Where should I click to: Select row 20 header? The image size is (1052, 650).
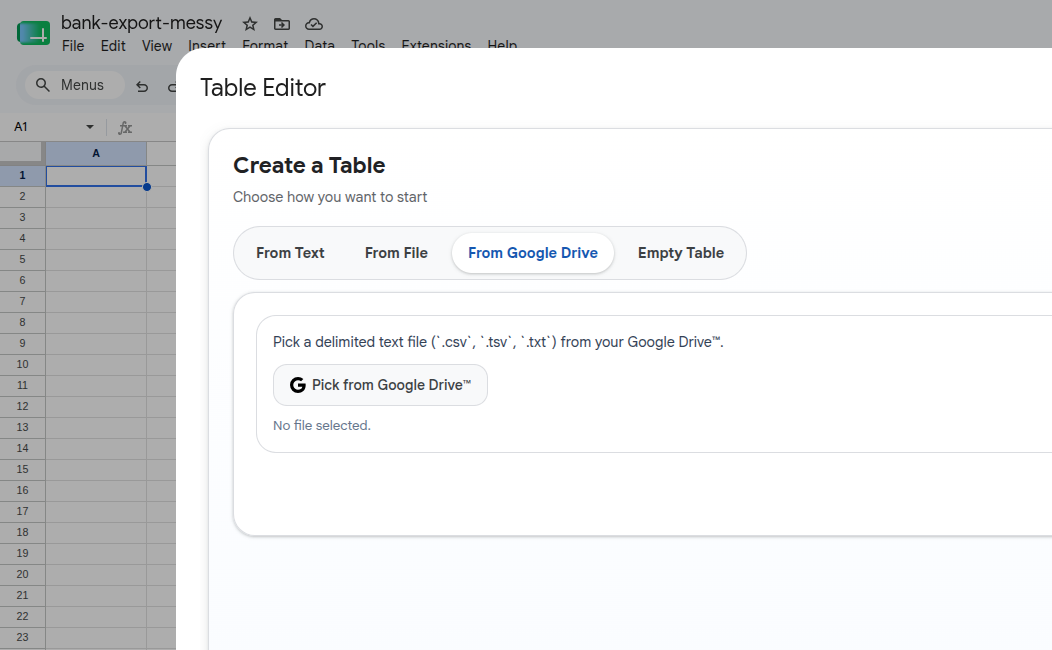[22, 574]
